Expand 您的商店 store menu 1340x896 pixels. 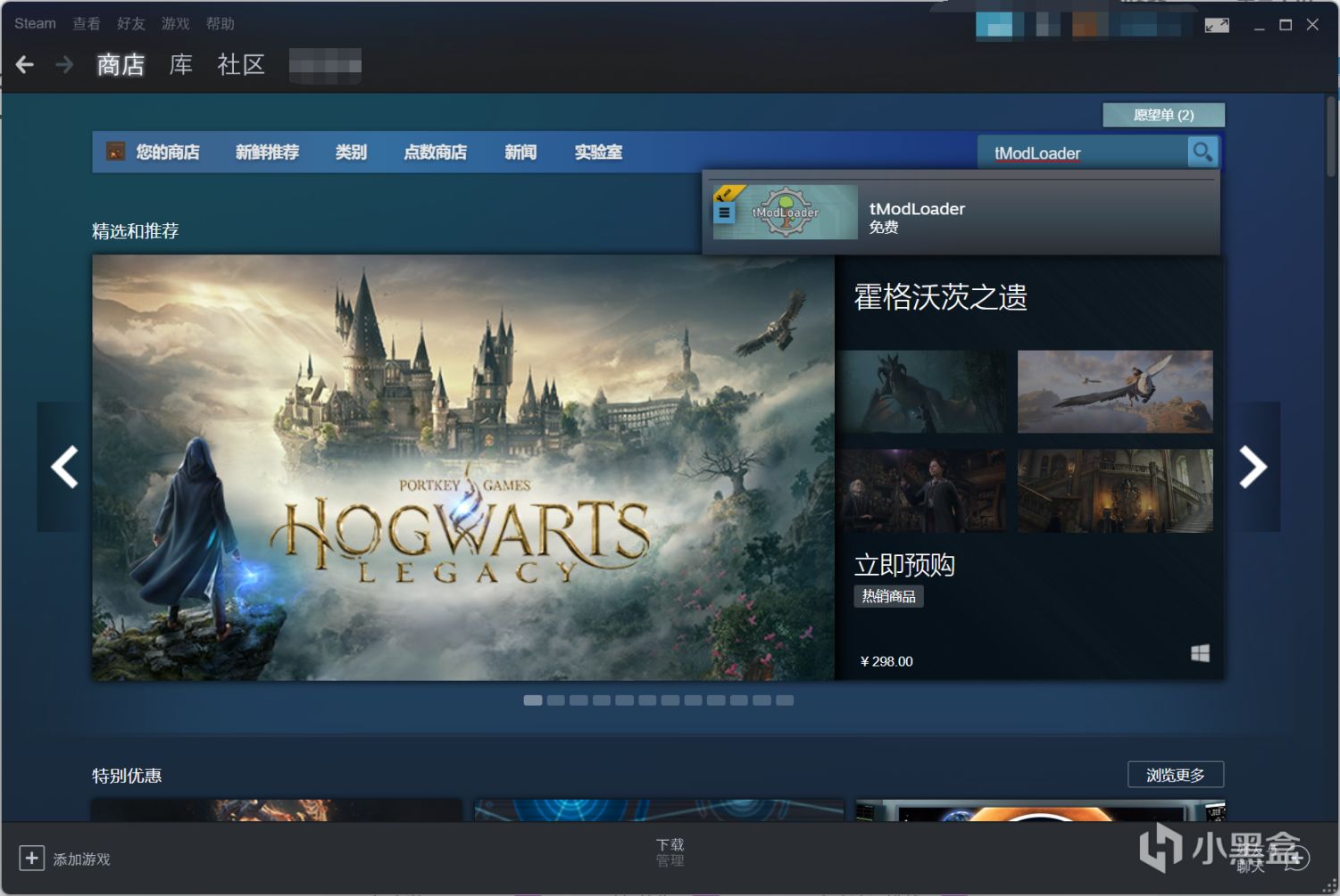click(167, 152)
